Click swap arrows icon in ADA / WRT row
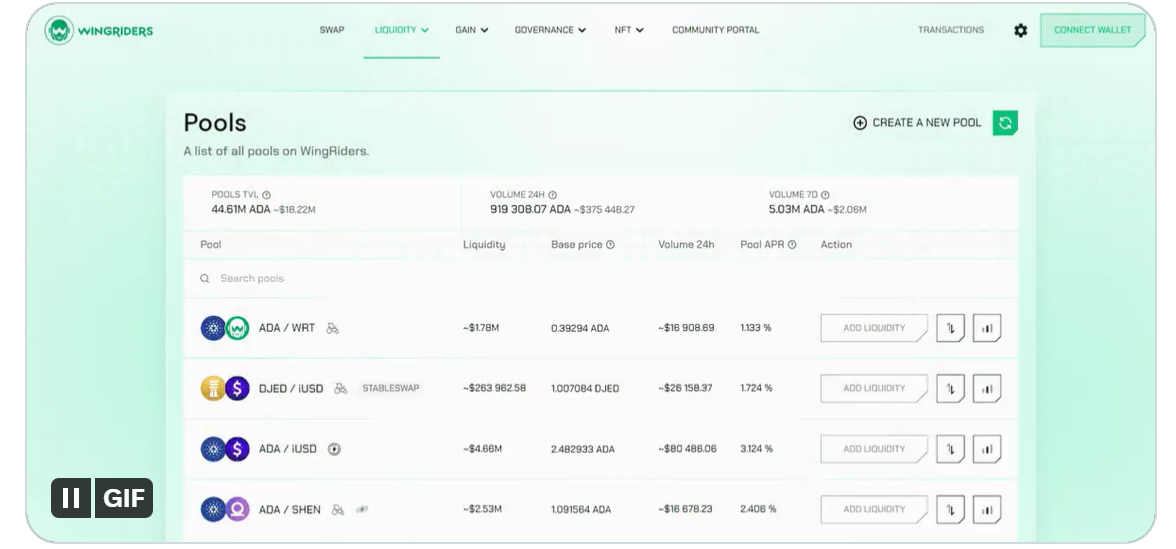 (950, 328)
